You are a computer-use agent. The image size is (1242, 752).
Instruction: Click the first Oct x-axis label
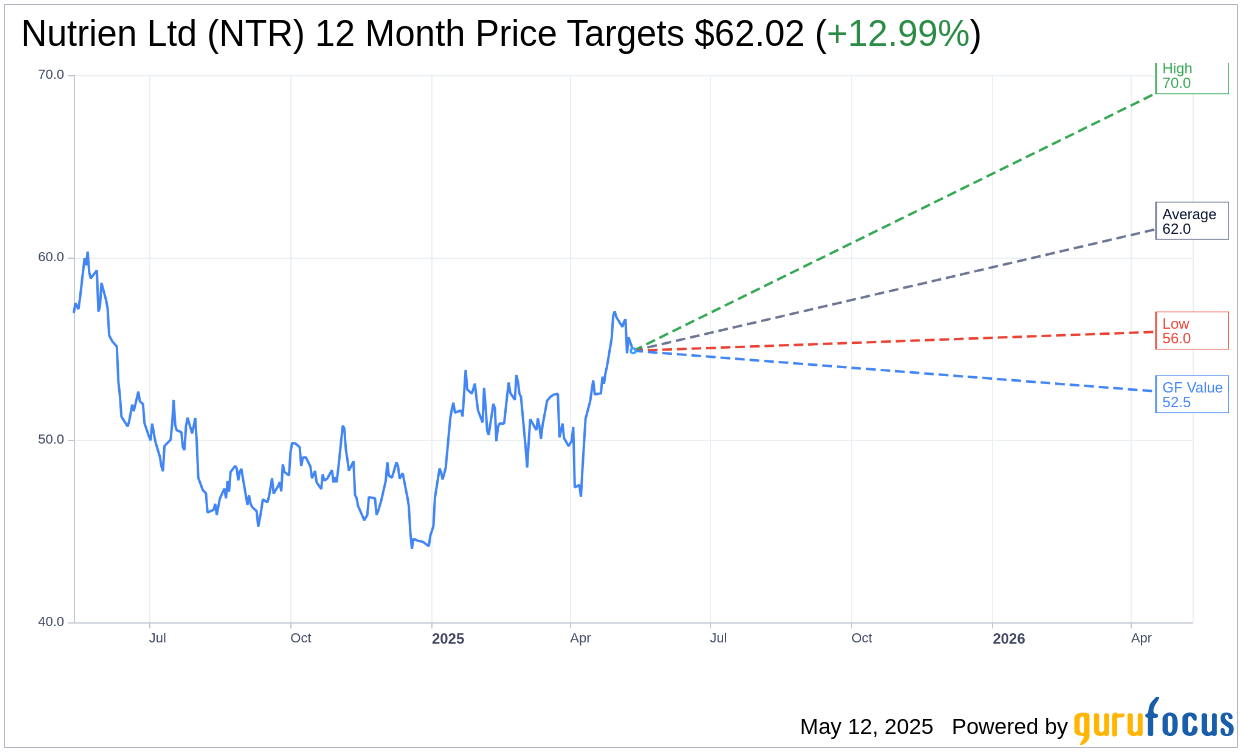pyautogui.click(x=300, y=638)
